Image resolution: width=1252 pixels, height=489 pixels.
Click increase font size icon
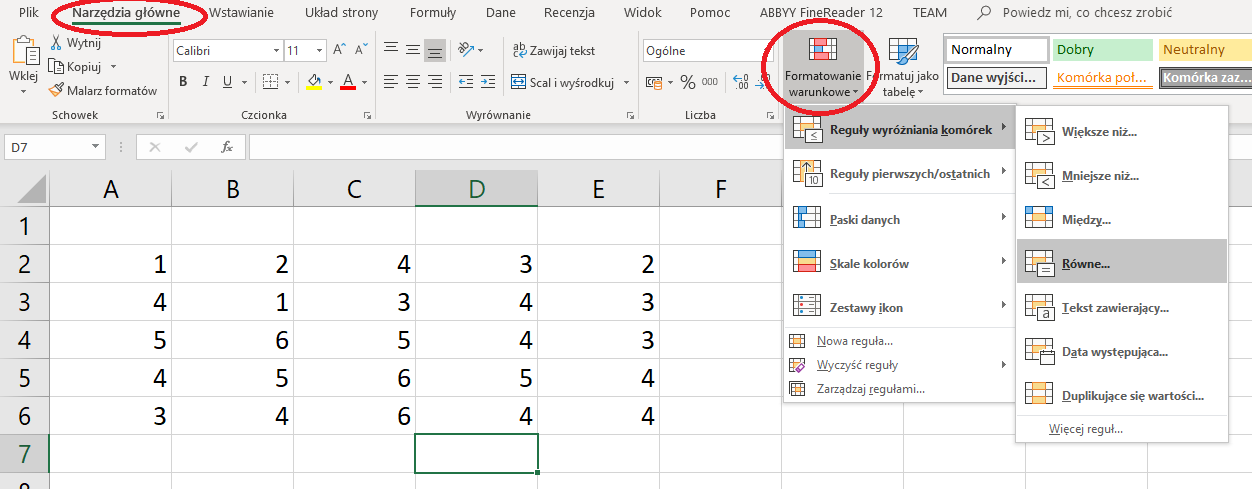(x=339, y=50)
